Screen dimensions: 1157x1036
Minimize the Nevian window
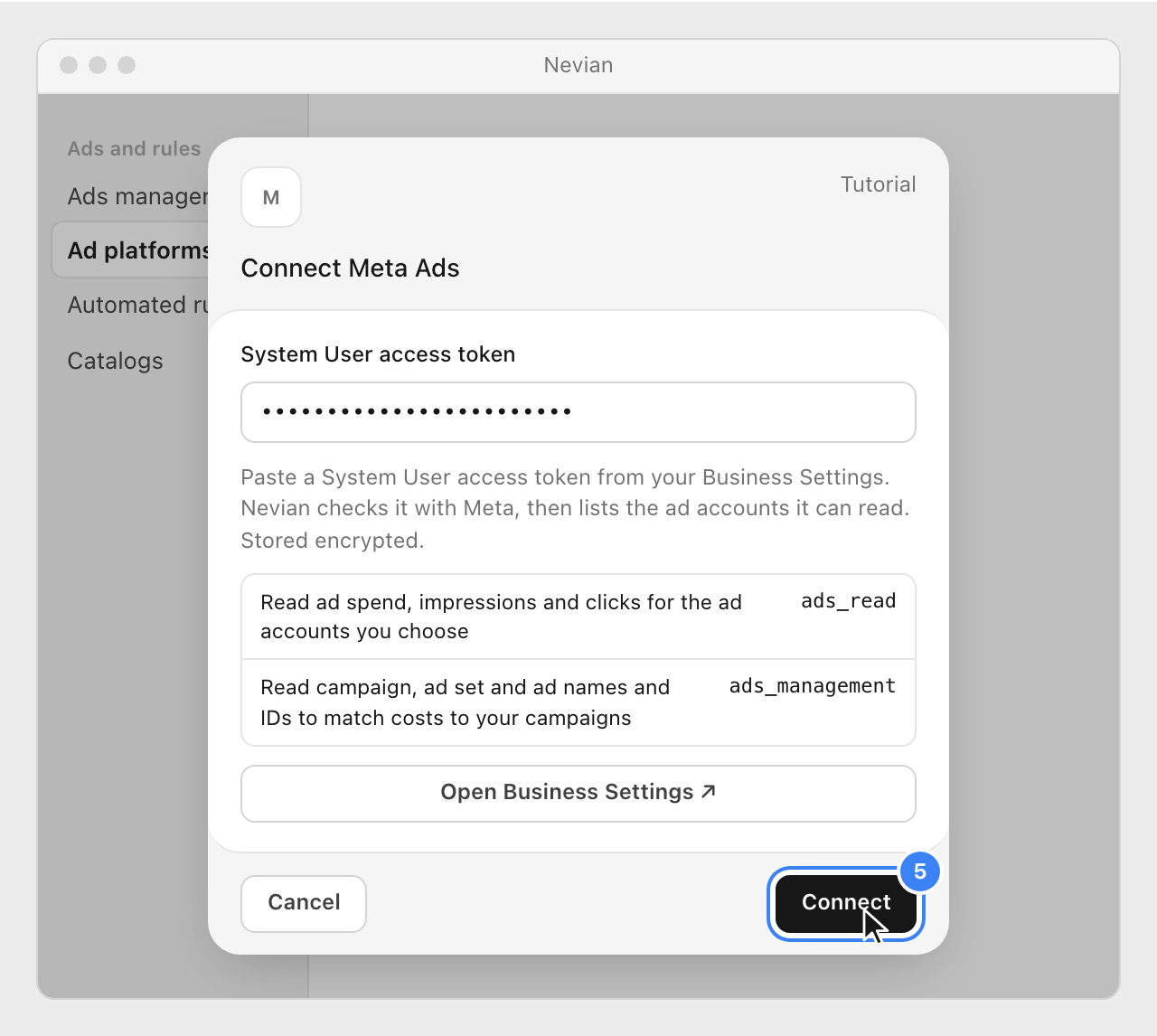[98, 65]
